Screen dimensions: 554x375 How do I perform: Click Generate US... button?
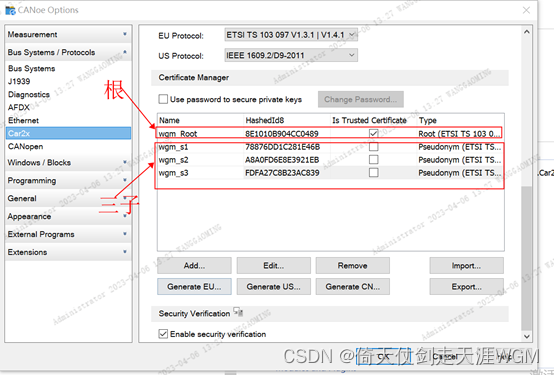273,287
